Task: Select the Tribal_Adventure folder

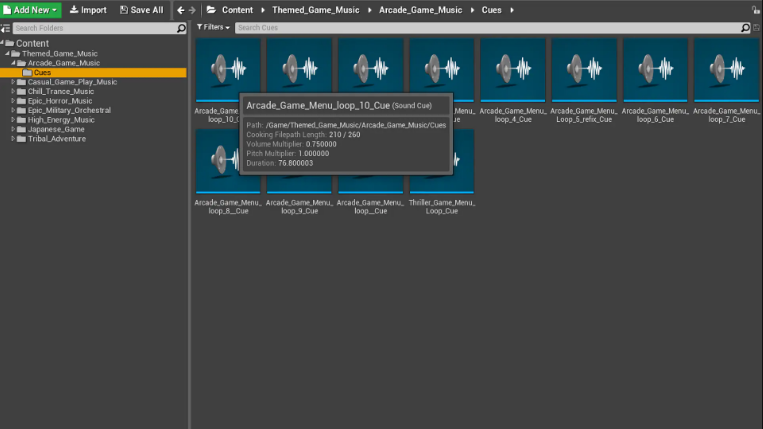Action: (x=56, y=139)
